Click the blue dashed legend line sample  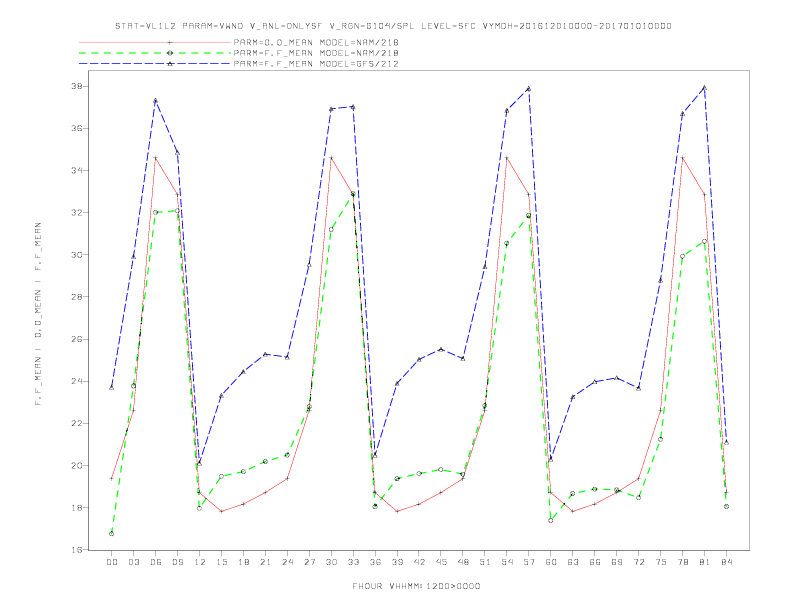click(x=155, y=64)
